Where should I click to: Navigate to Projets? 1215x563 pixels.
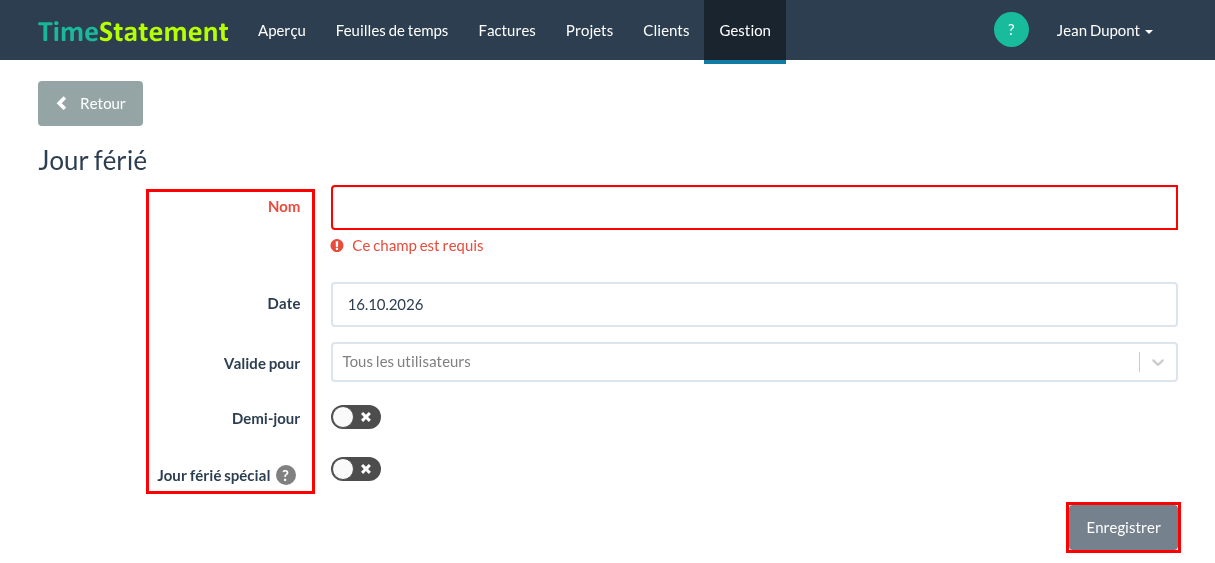(x=590, y=31)
